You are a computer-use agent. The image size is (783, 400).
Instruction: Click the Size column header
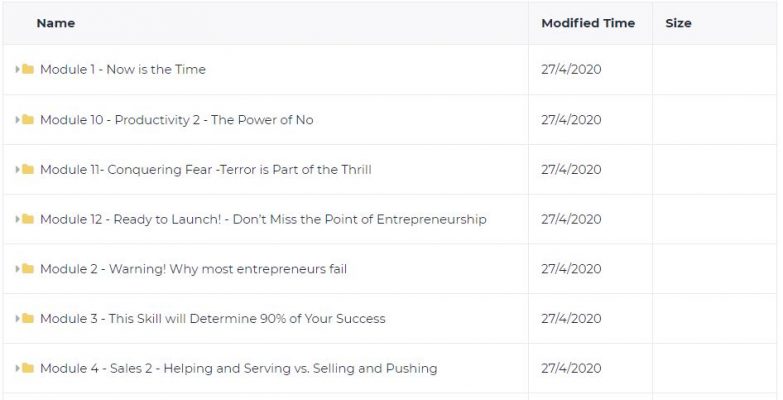pos(678,23)
